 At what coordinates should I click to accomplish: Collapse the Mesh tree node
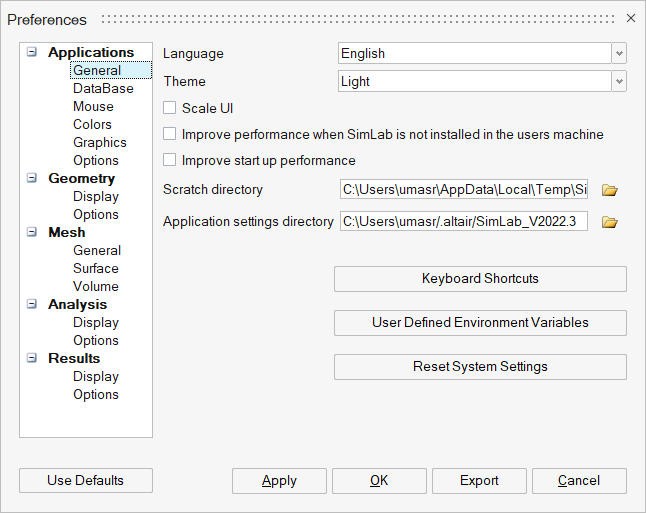pos(32,233)
